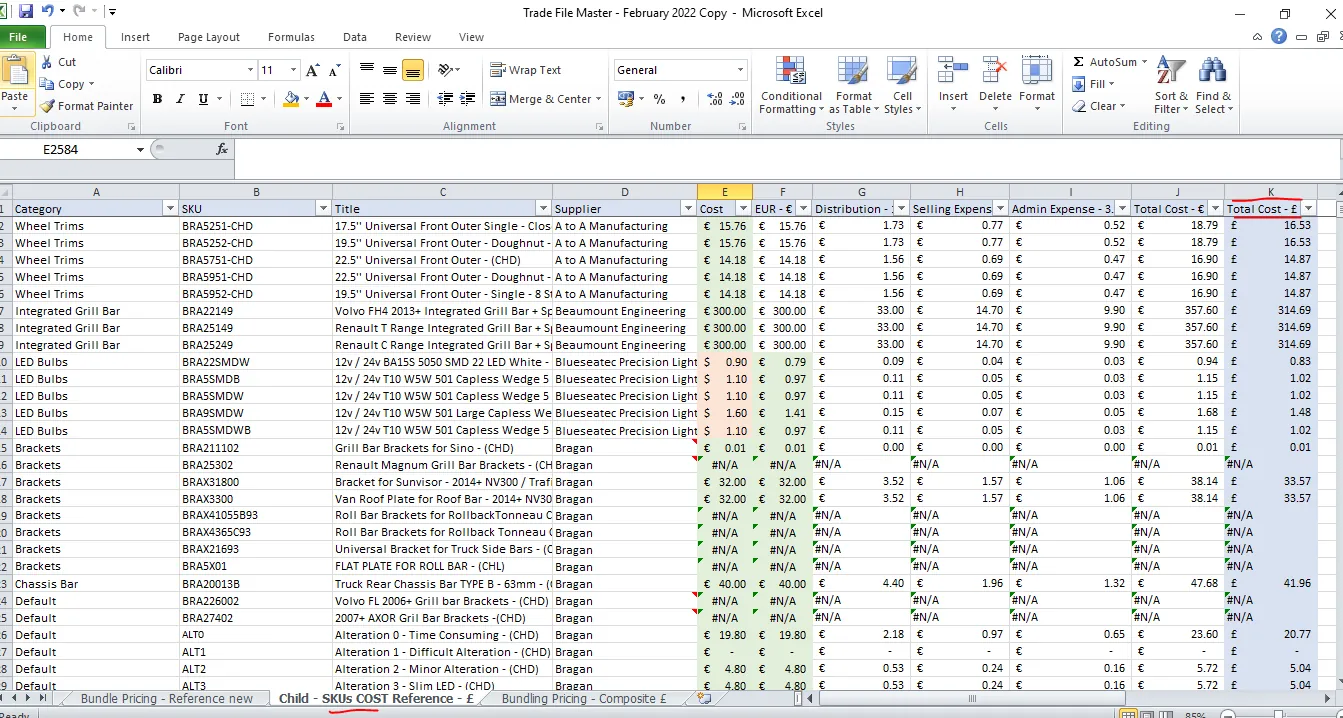Select column K header

(x=1270, y=191)
